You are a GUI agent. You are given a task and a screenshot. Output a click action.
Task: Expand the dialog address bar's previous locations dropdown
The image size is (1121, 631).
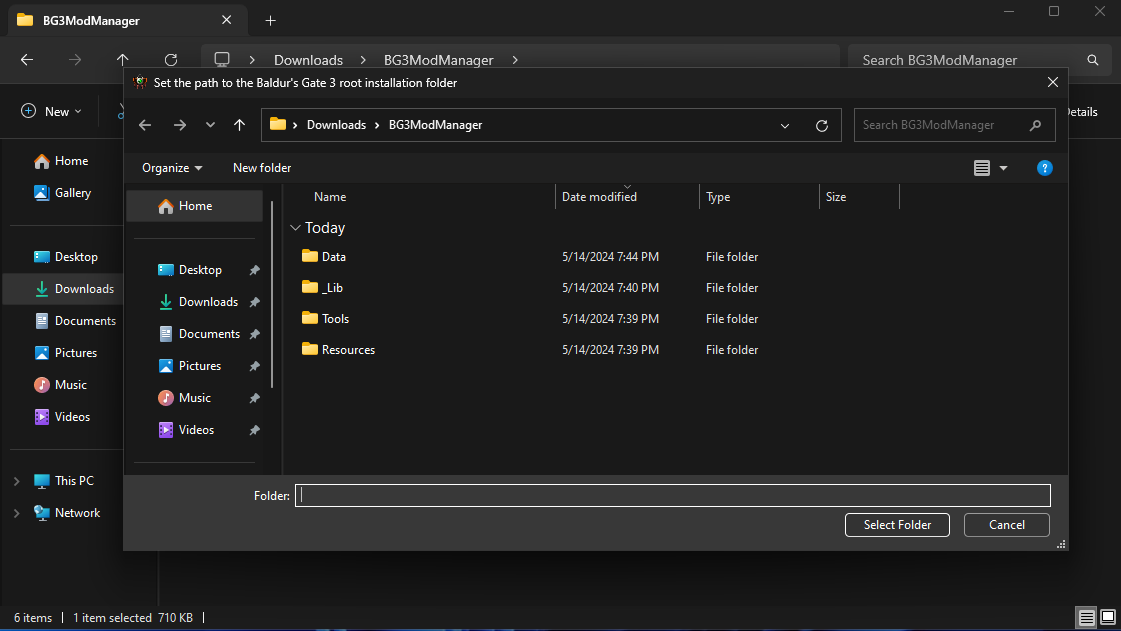784,126
